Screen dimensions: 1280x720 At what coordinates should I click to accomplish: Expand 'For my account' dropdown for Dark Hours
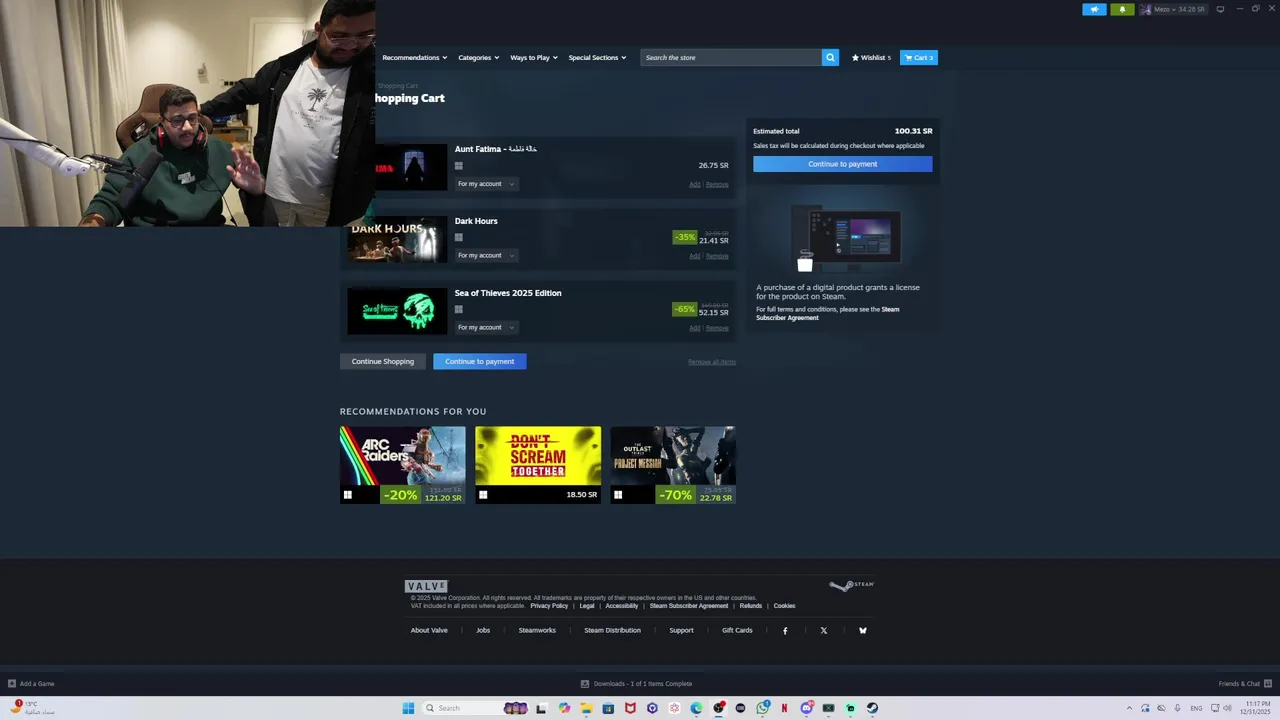point(486,255)
